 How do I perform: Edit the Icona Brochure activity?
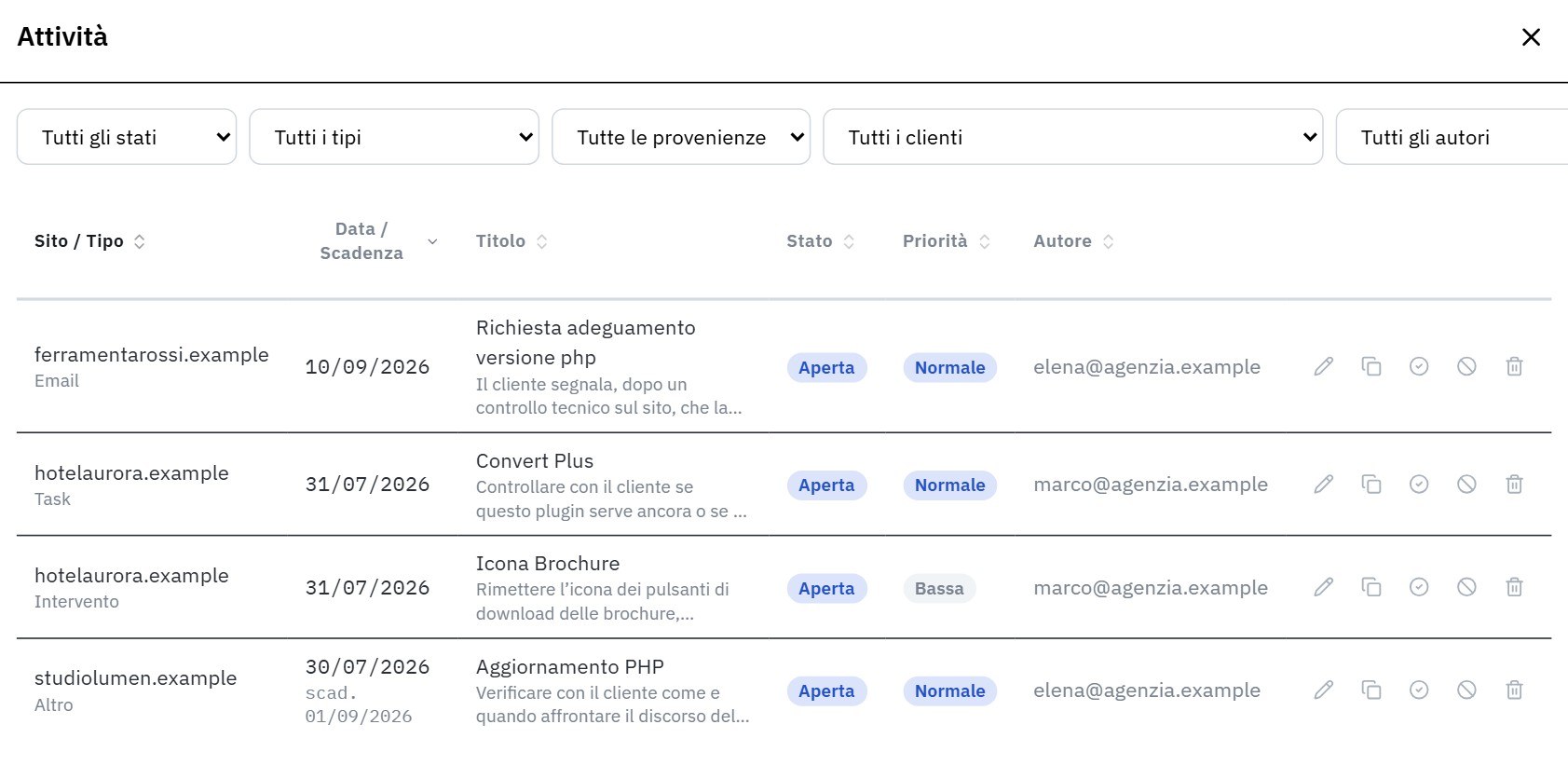pos(1323,587)
